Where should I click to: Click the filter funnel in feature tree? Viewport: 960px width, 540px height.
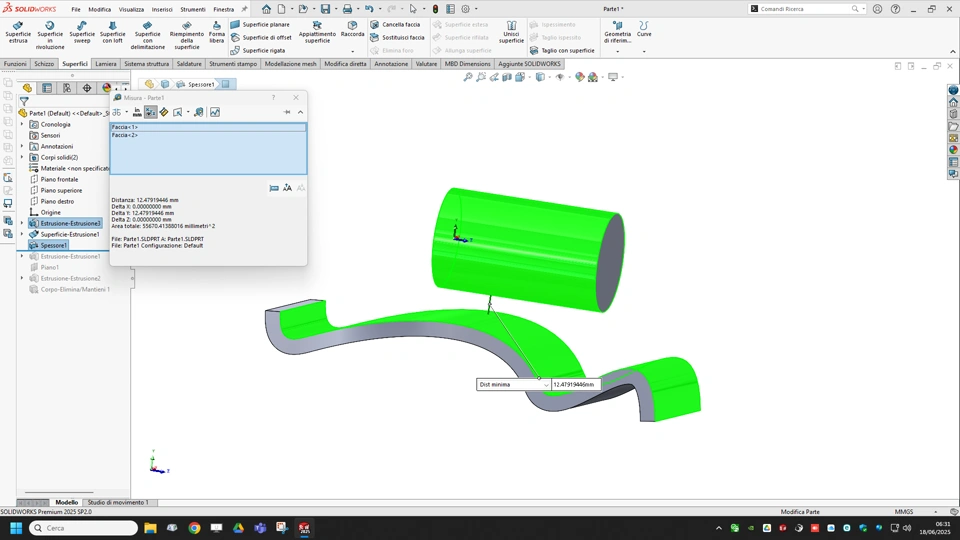(x=24, y=101)
